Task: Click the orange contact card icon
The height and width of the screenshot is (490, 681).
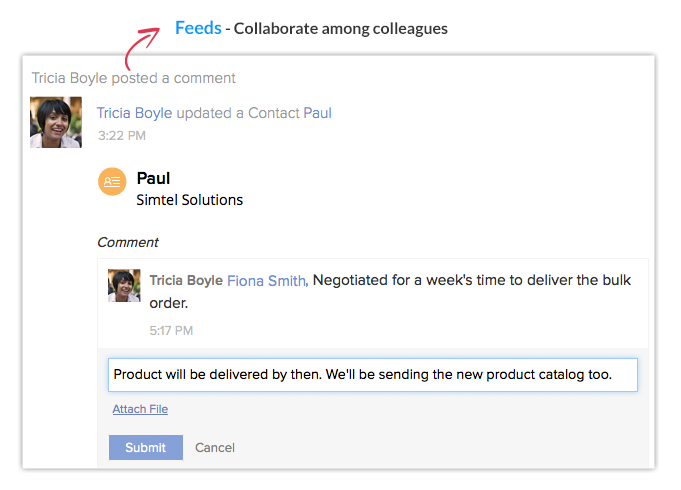Action: (x=112, y=182)
